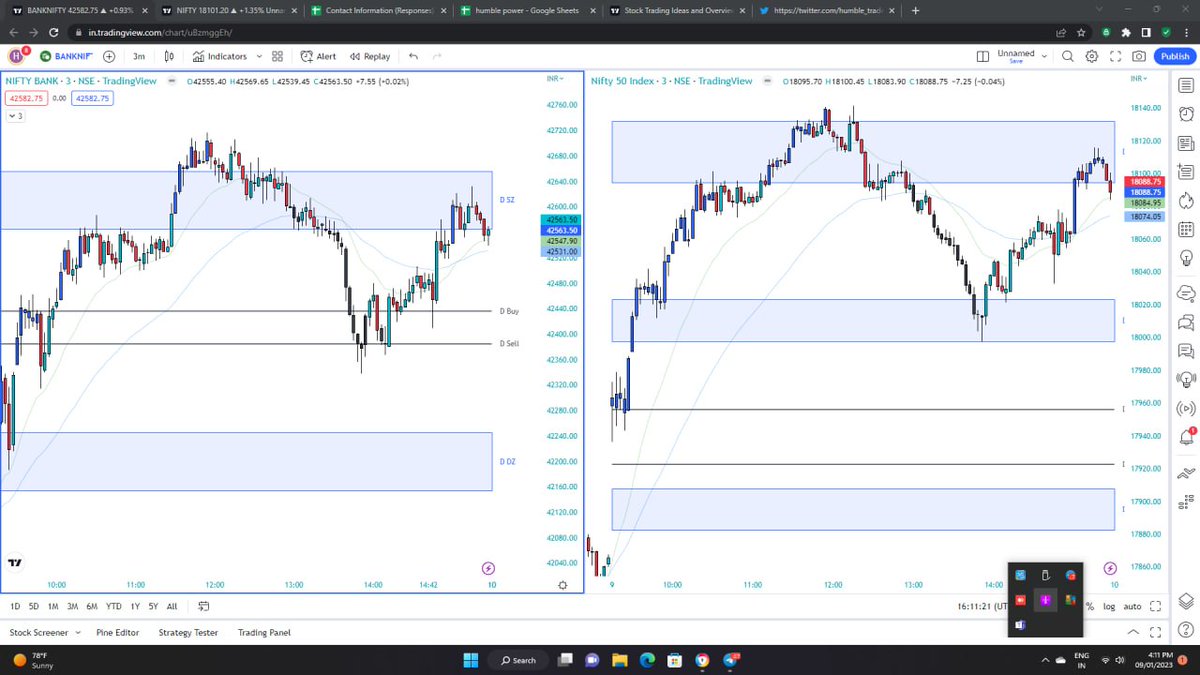Select the 5D date range
Screen dimensions: 1200x675
33,606
